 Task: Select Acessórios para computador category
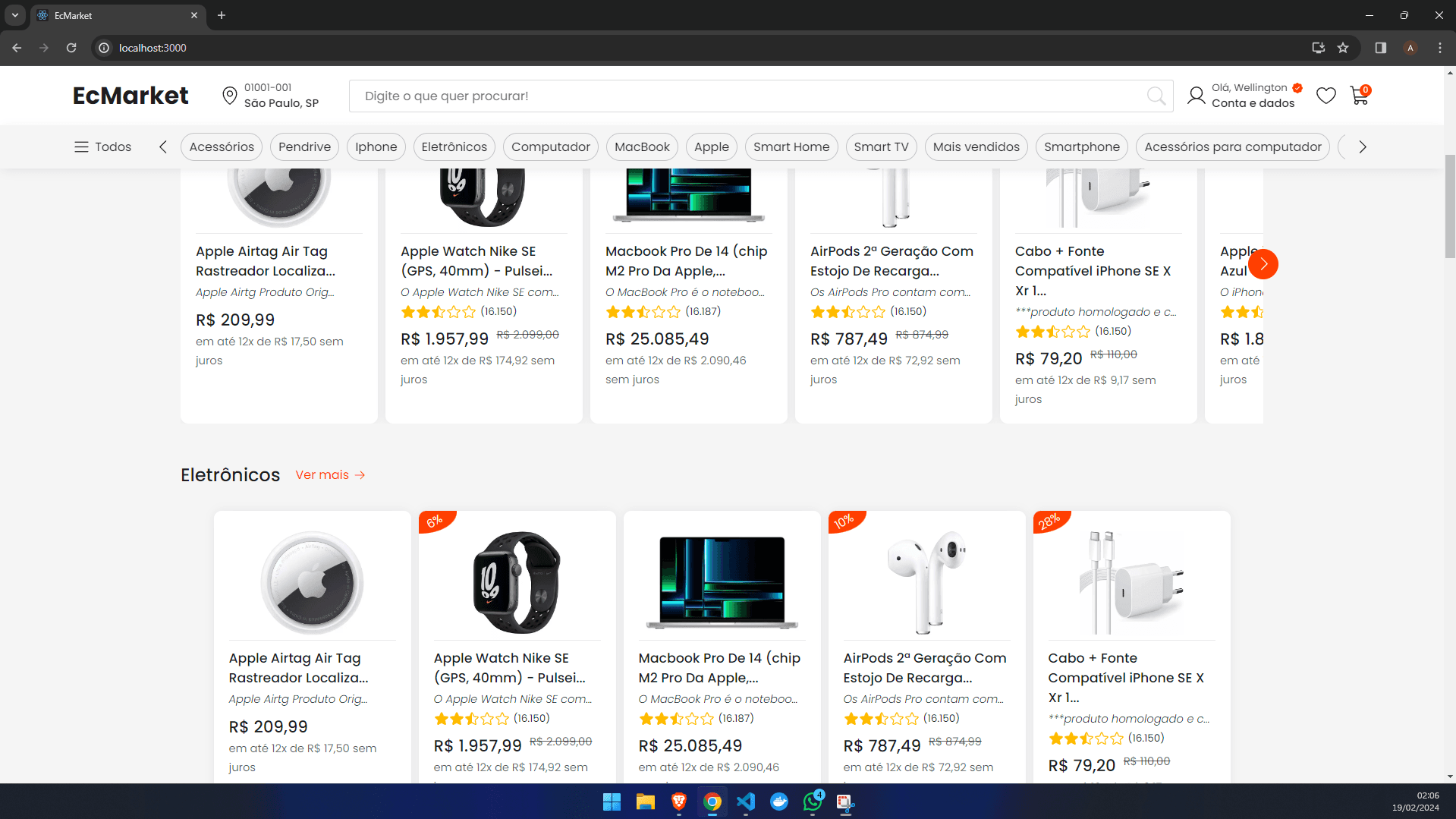[1233, 146]
